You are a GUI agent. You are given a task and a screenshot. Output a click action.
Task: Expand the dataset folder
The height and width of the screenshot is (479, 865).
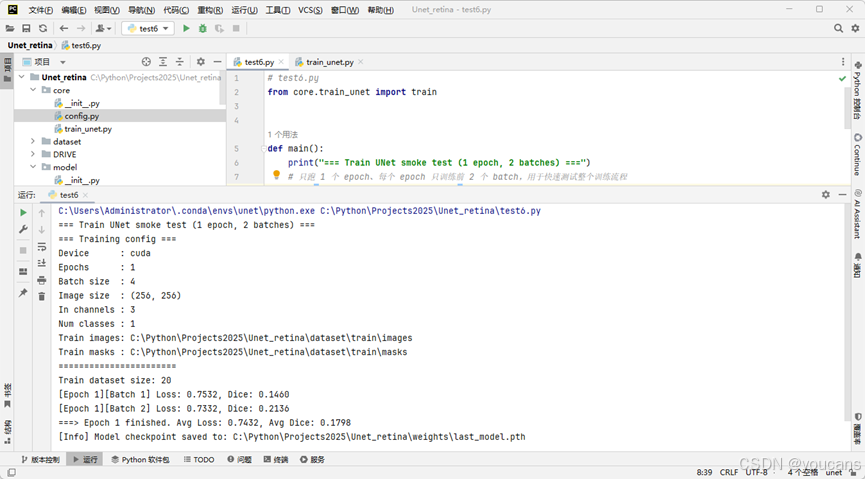click(33, 141)
